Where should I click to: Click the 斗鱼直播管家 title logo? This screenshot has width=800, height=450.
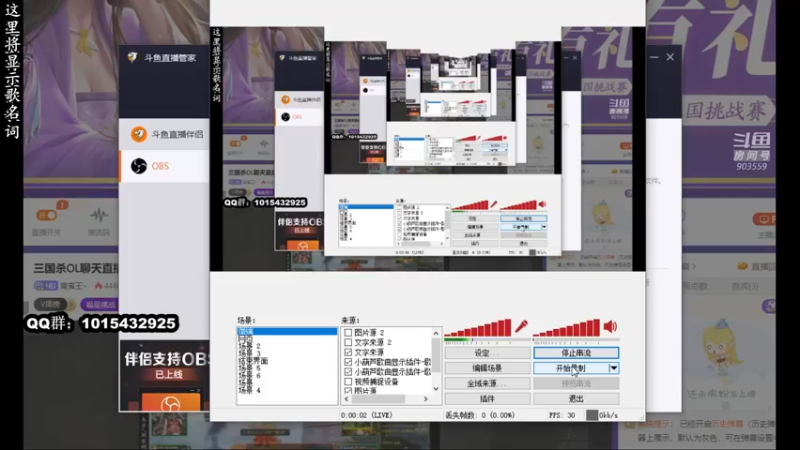point(133,58)
